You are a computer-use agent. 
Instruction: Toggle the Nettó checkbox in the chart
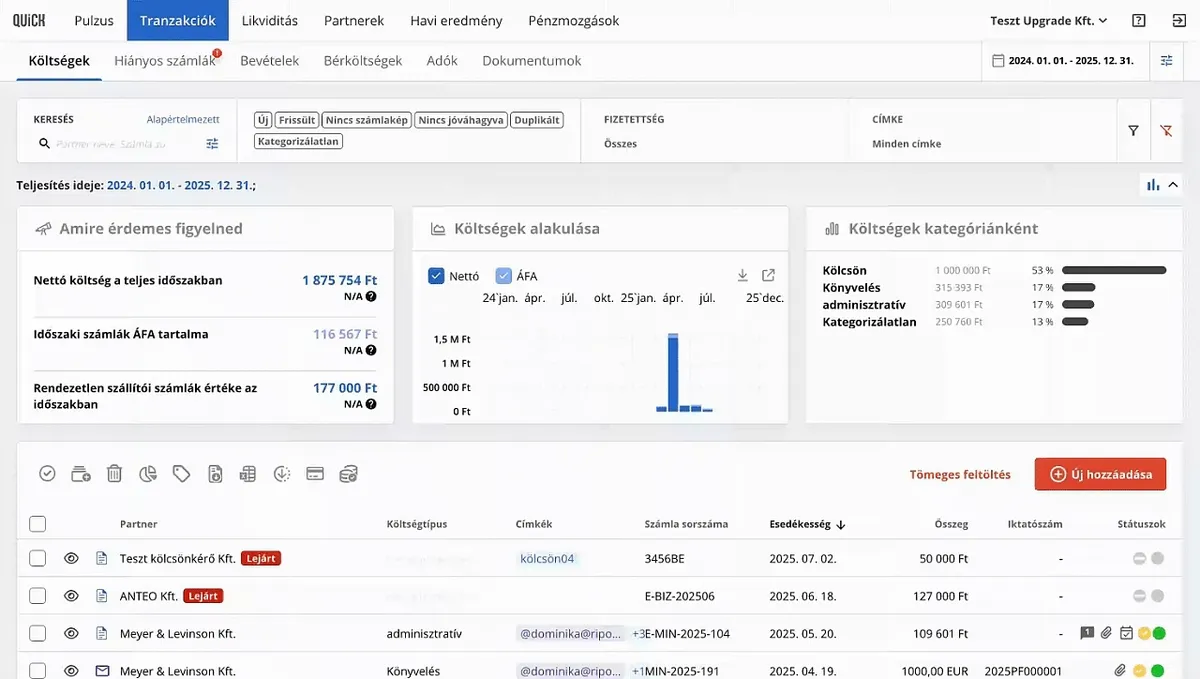point(436,276)
